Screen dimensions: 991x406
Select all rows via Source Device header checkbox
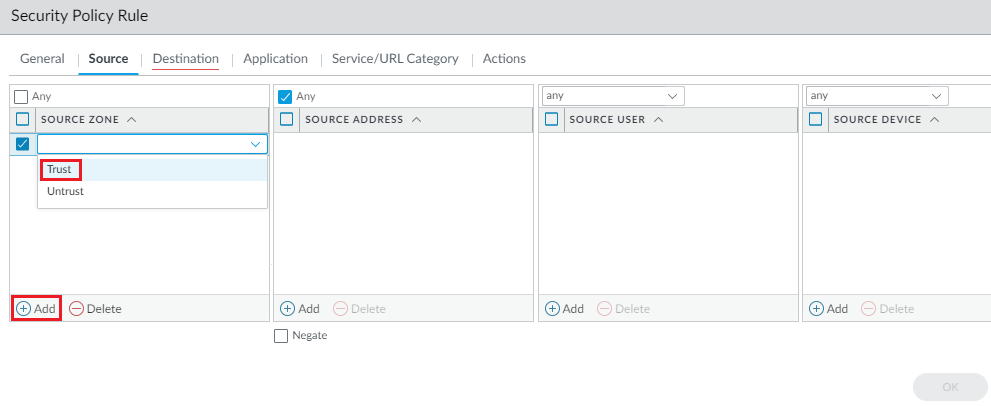tap(815, 119)
